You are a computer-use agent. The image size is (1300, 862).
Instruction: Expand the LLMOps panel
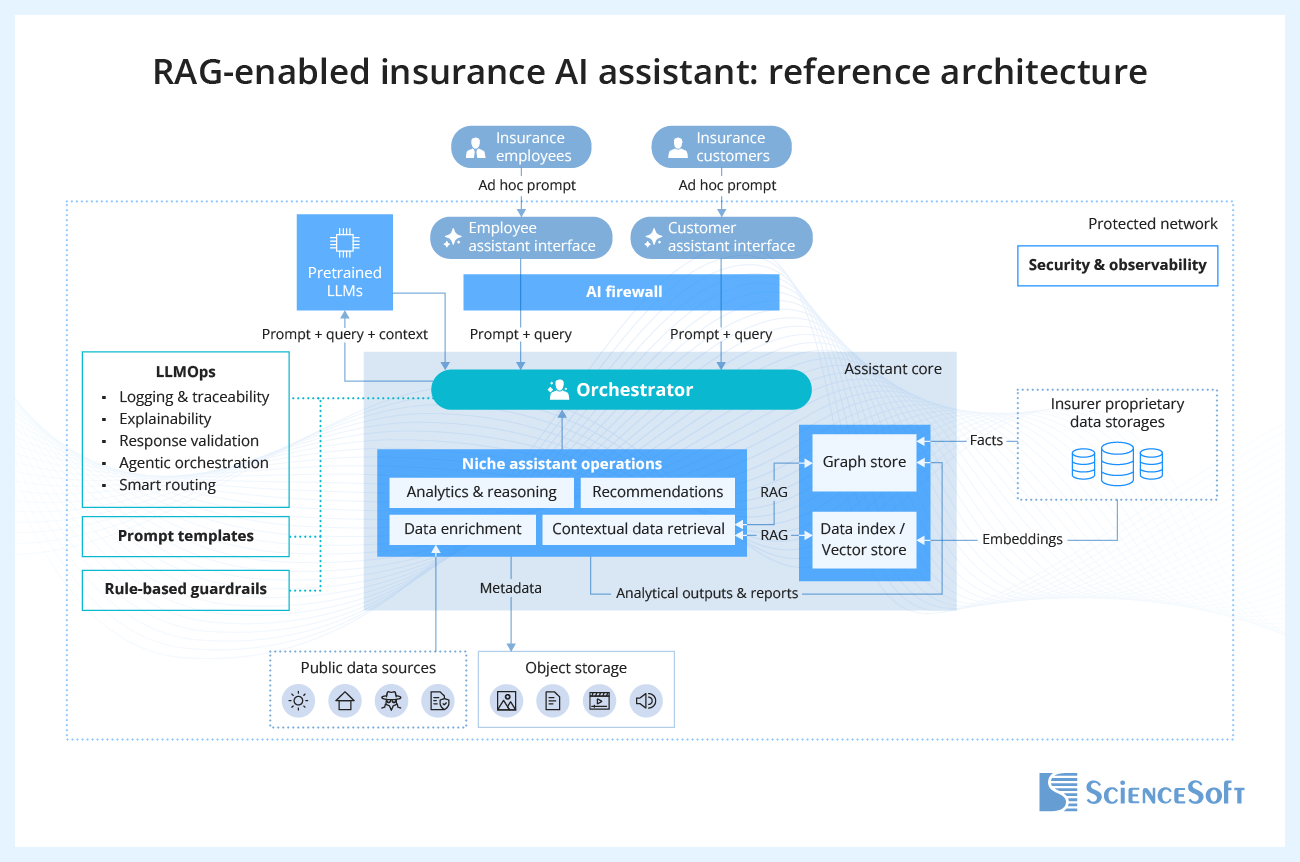point(185,429)
